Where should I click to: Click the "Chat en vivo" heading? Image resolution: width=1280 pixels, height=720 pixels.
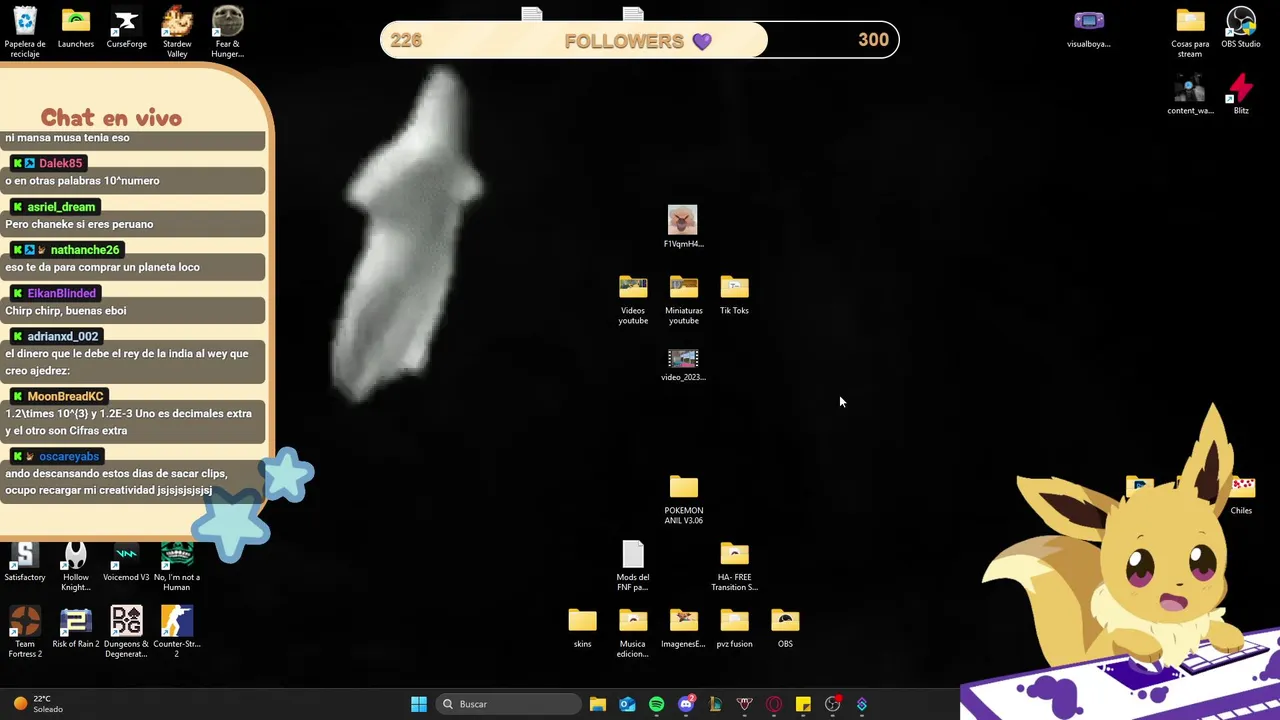[x=111, y=118]
